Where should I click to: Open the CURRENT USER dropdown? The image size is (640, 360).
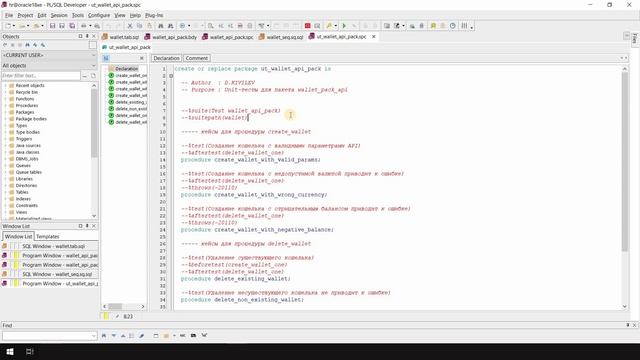click(93, 55)
